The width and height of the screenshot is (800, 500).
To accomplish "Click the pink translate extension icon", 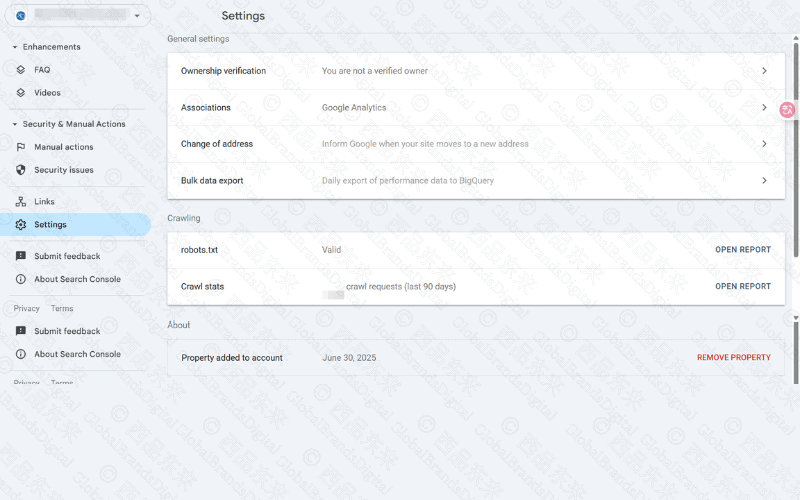I will (x=788, y=111).
